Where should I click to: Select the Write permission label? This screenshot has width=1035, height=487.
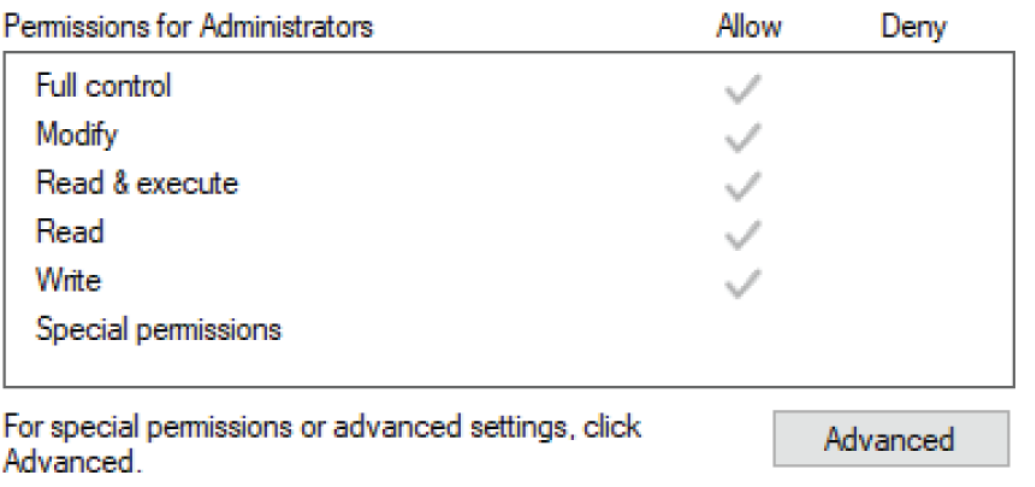click(x=69, y=280)
